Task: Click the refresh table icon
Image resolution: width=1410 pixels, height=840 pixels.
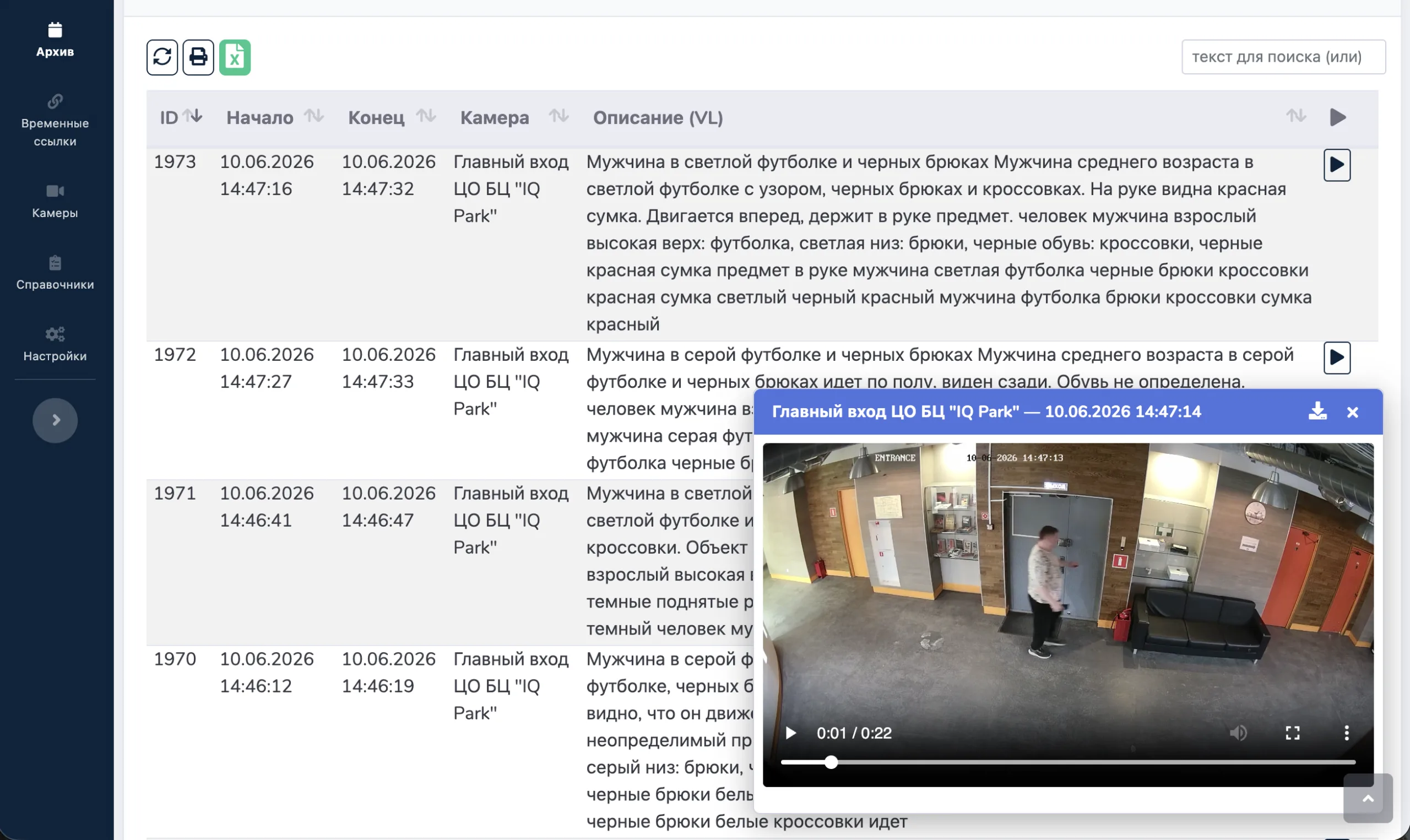Action: pyautogui.click(x=162, y=57)
